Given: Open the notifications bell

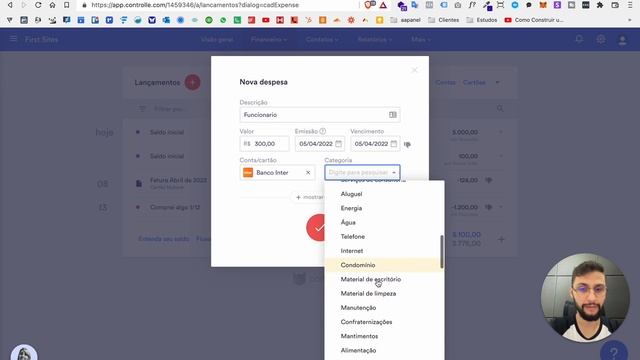Looking at the screenshot, I should point(579,39).
